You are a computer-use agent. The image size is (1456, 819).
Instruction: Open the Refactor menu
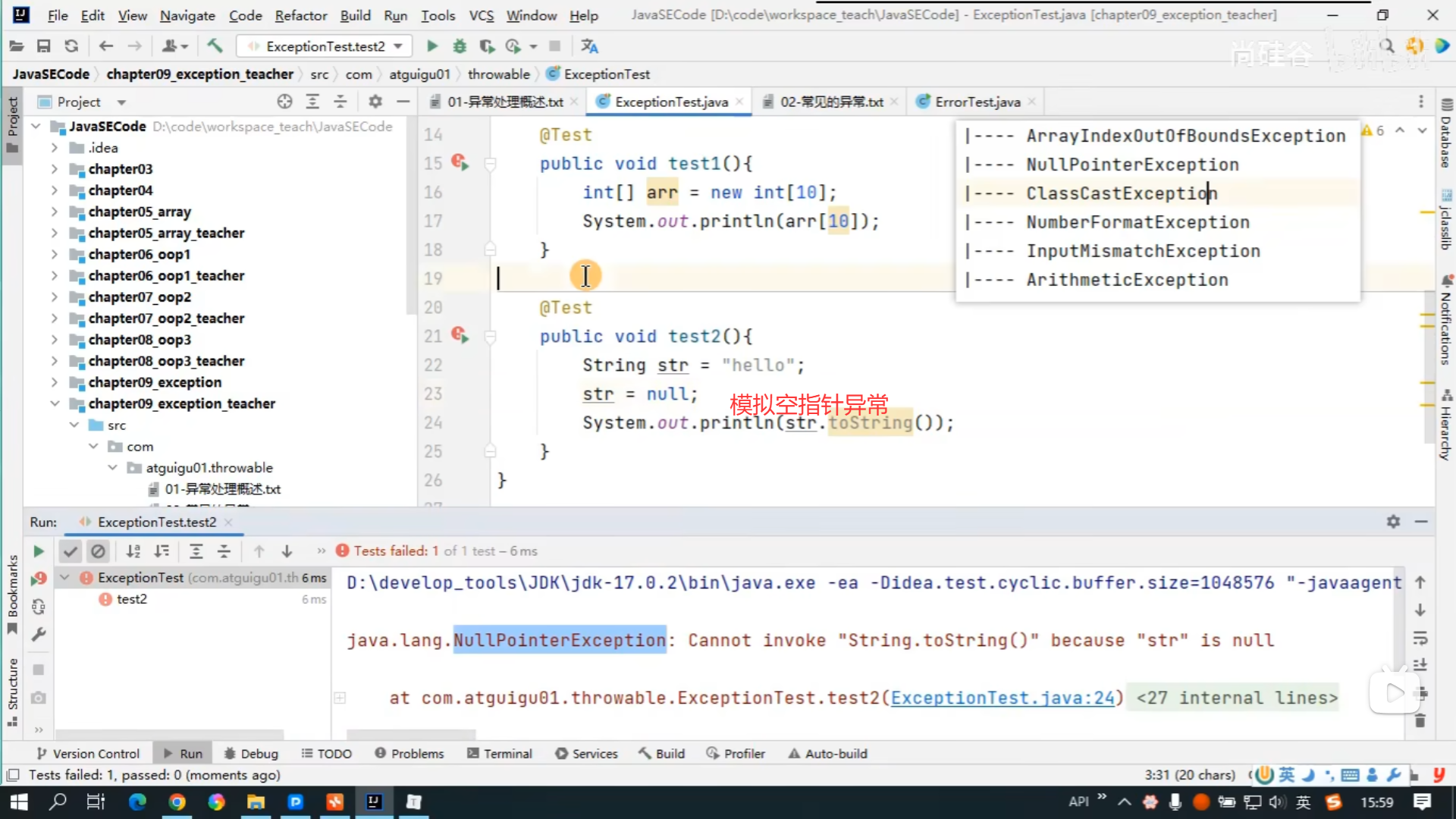point(300,15)
